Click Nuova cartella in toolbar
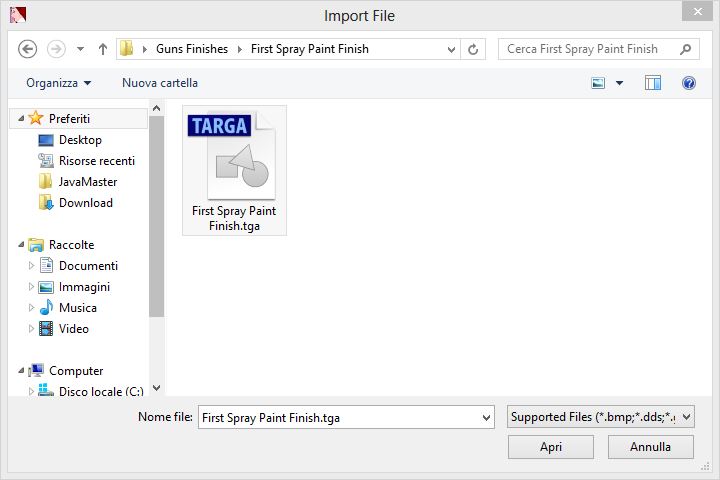The image size is (720, 480). click(160, 83)
